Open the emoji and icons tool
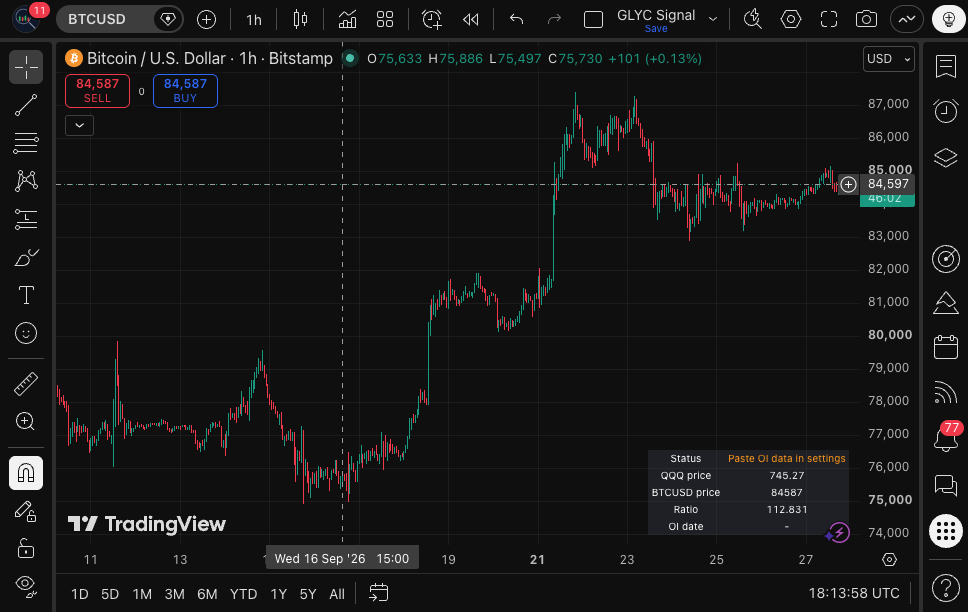Viewport: 968px width, 612px height. 26,333
